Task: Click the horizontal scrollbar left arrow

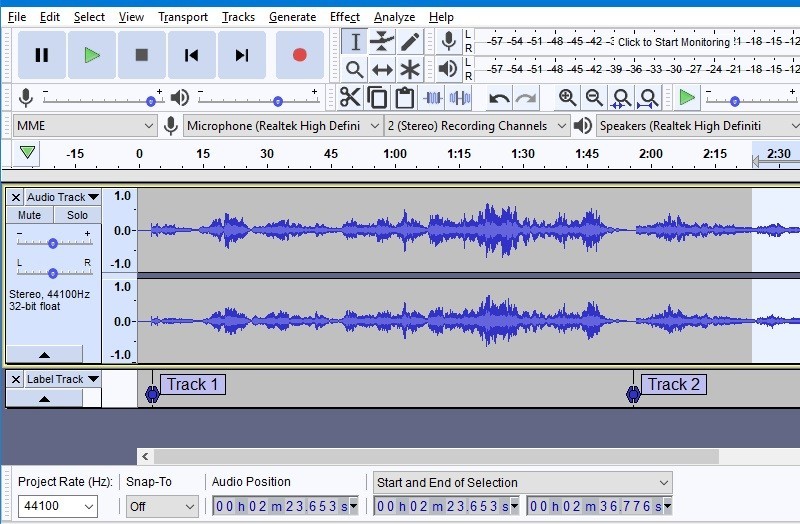Action: tap(145, 456)
